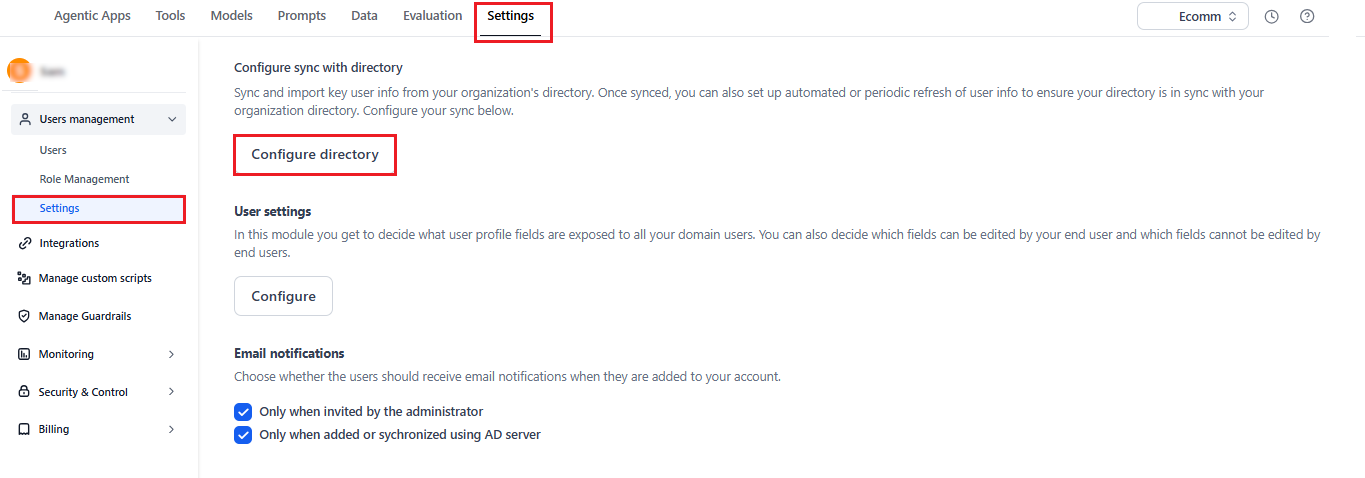
Task: Open the history clock icon
Action: [x=1271, y=16]
